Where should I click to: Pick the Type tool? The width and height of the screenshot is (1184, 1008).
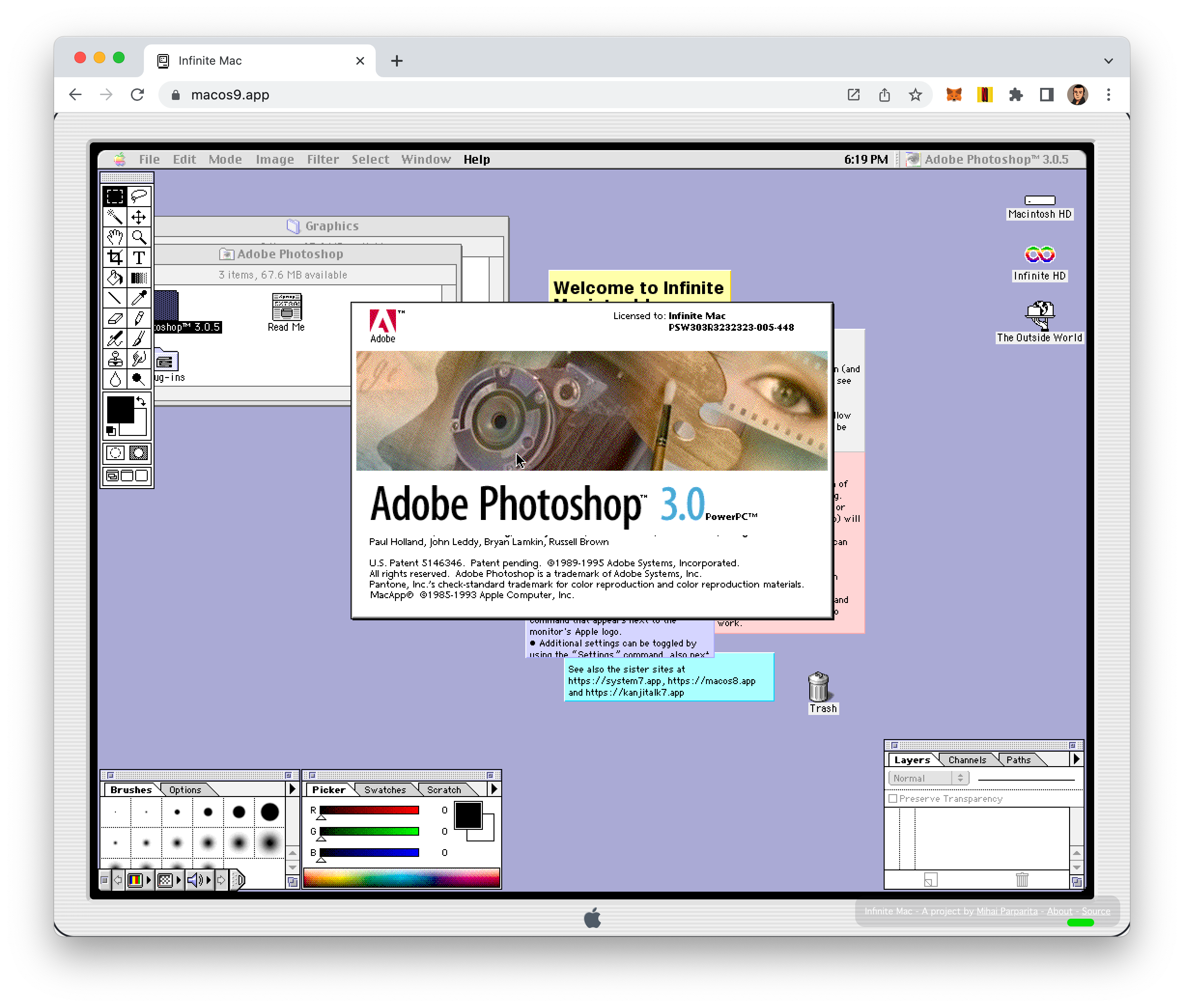[139, 257]
